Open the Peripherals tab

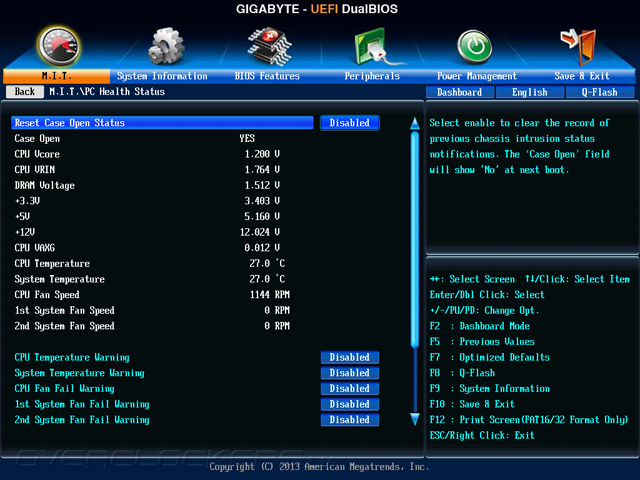(372, 76)
